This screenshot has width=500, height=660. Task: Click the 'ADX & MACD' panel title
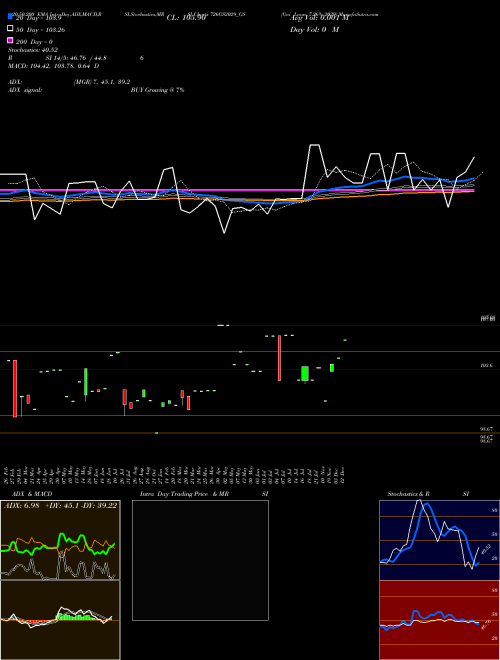(x=32, y=494)
